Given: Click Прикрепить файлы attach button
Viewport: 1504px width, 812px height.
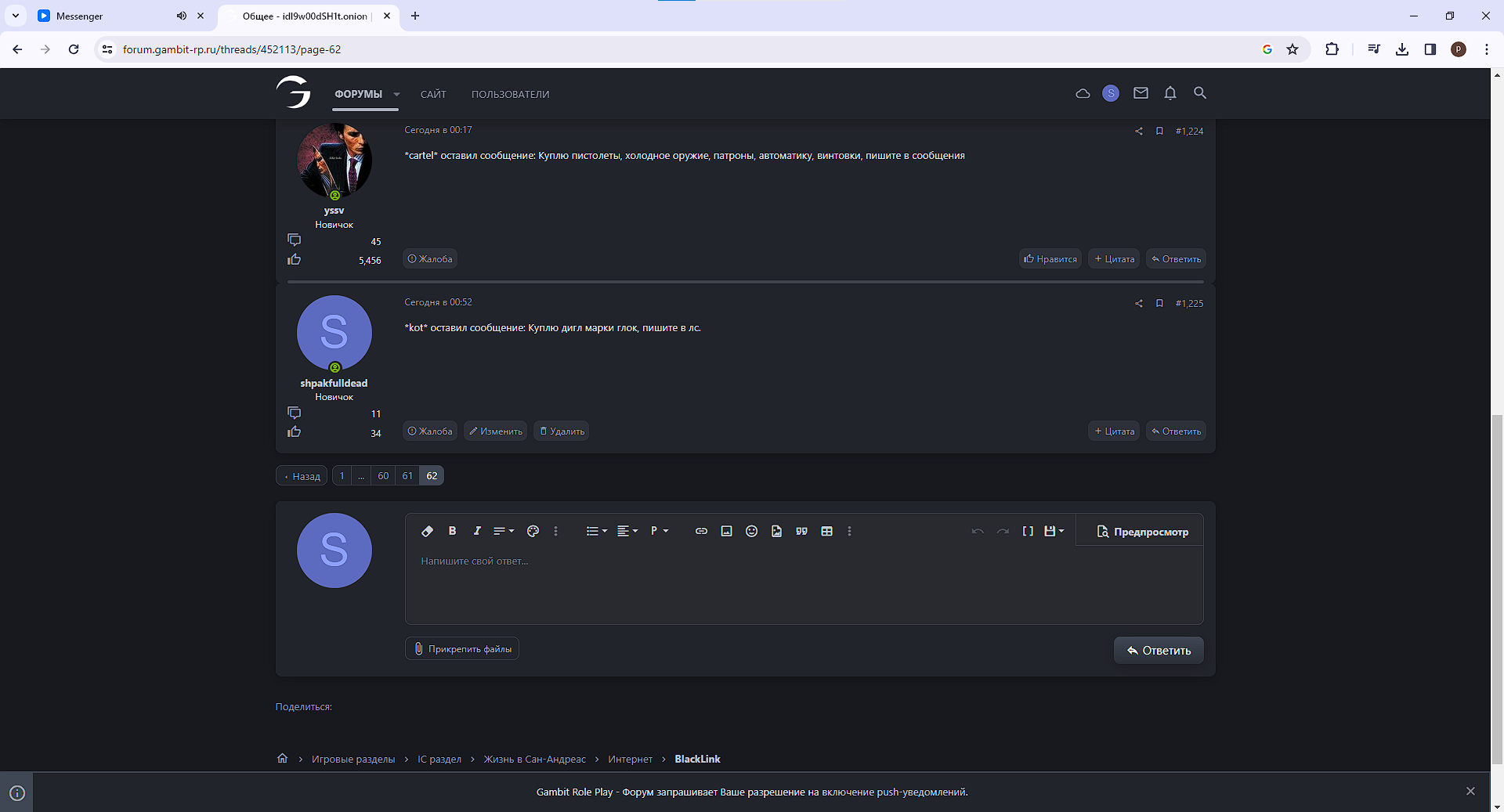Looking at the screenshot, I should pos(462,649).
